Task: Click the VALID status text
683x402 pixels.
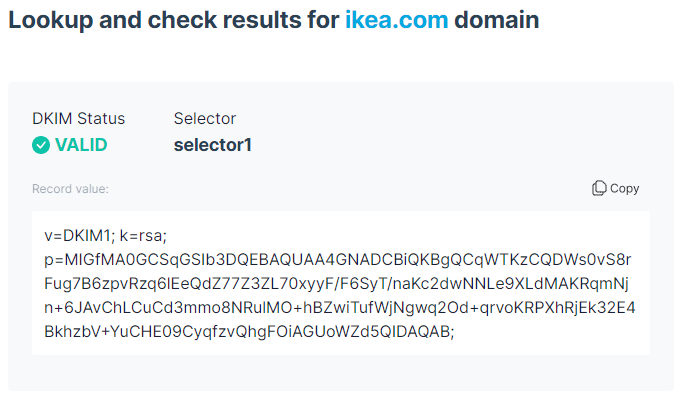Action: coord(81,145)
